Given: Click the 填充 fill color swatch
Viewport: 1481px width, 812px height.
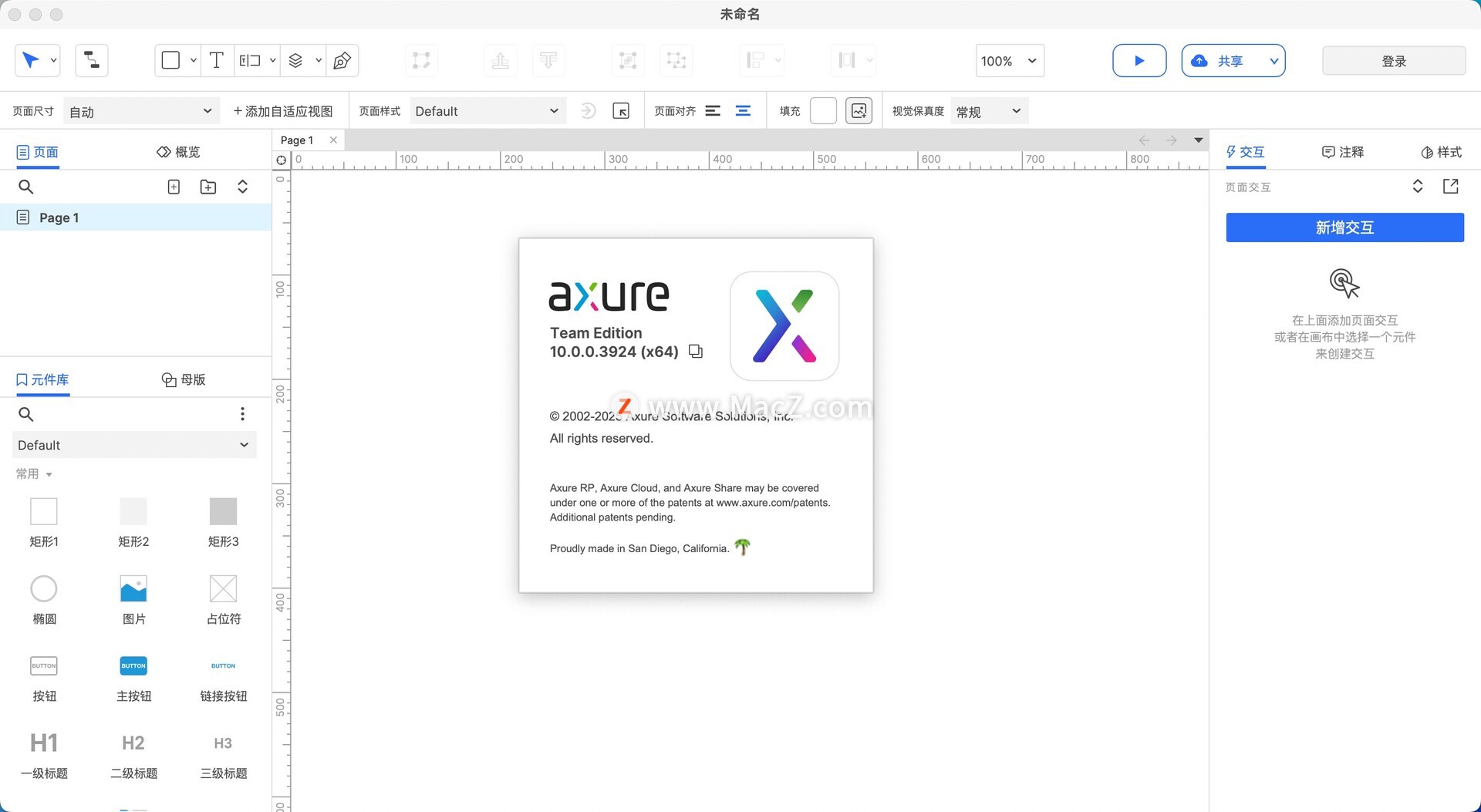Looking at the screenshot, I should point(823,111).
